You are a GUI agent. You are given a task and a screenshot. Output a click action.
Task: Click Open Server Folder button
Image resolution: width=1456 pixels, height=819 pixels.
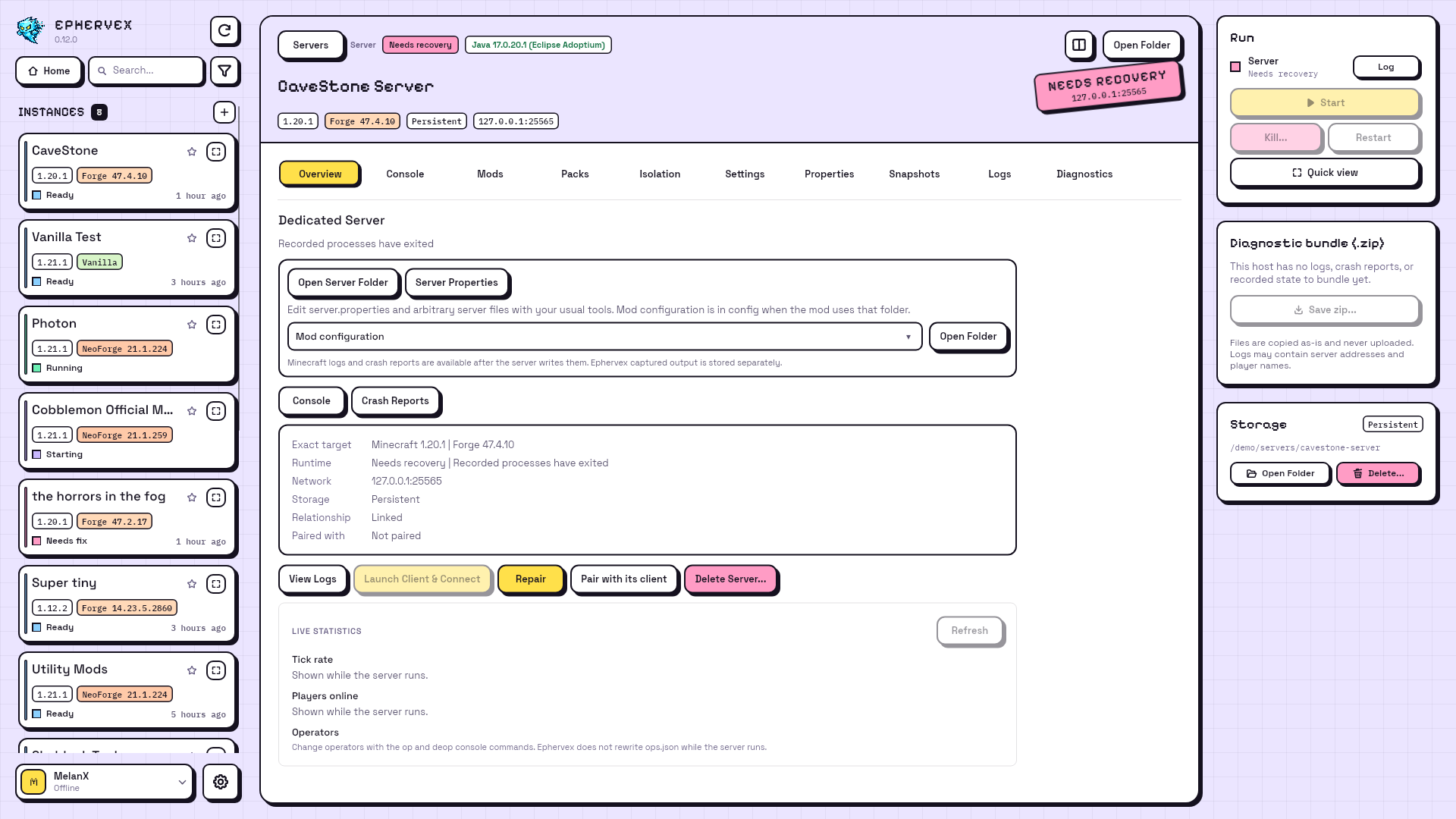point(343,282)
